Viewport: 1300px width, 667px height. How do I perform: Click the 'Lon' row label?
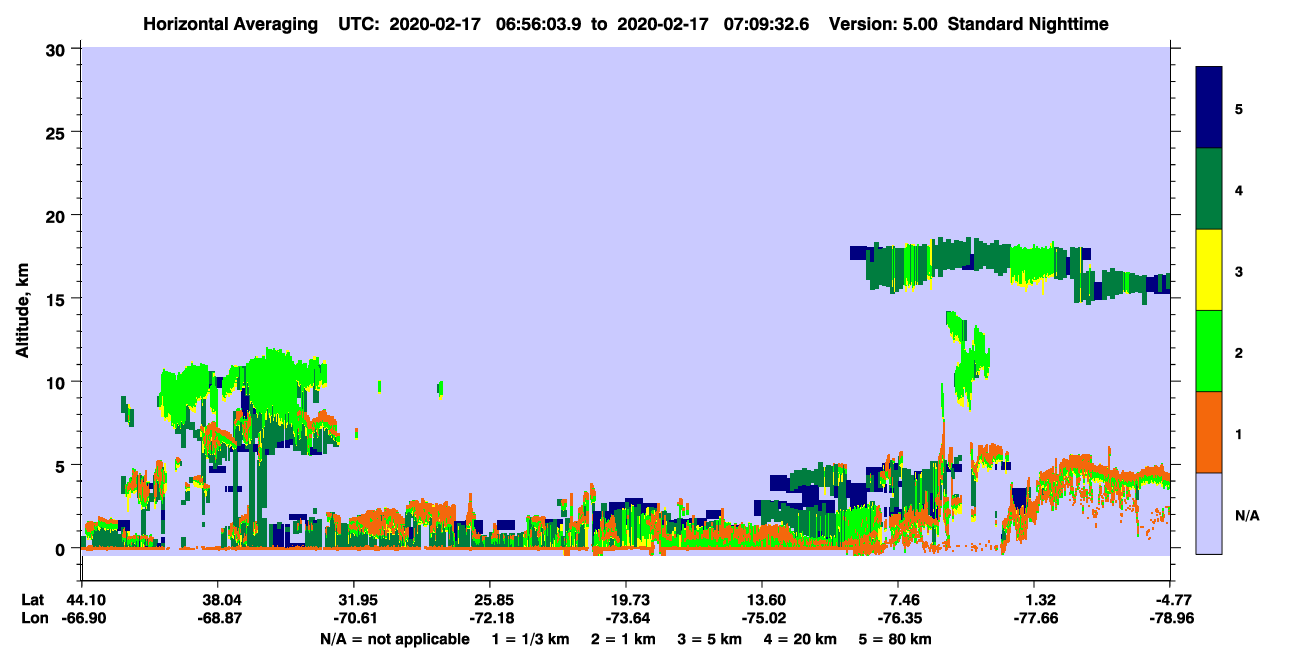tap(33, 618)
